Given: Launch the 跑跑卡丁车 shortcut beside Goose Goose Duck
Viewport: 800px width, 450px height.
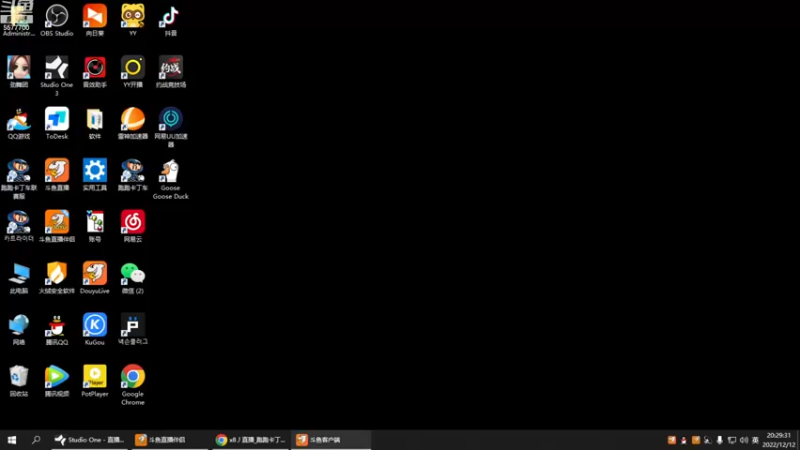Looking at the screenshot, I should point(133,174).
